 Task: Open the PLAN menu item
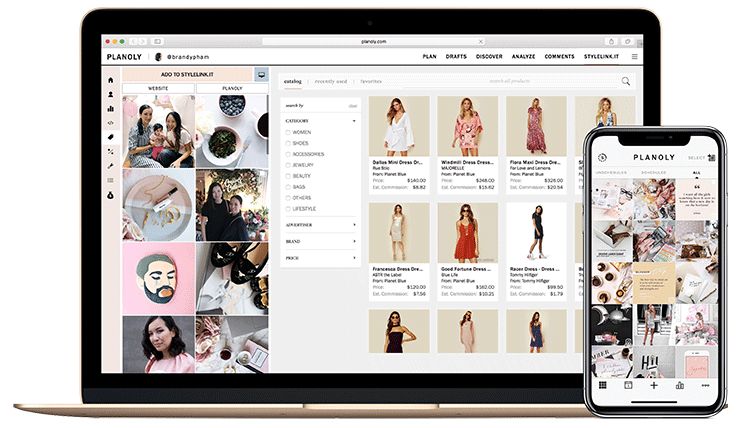point(429,57)
